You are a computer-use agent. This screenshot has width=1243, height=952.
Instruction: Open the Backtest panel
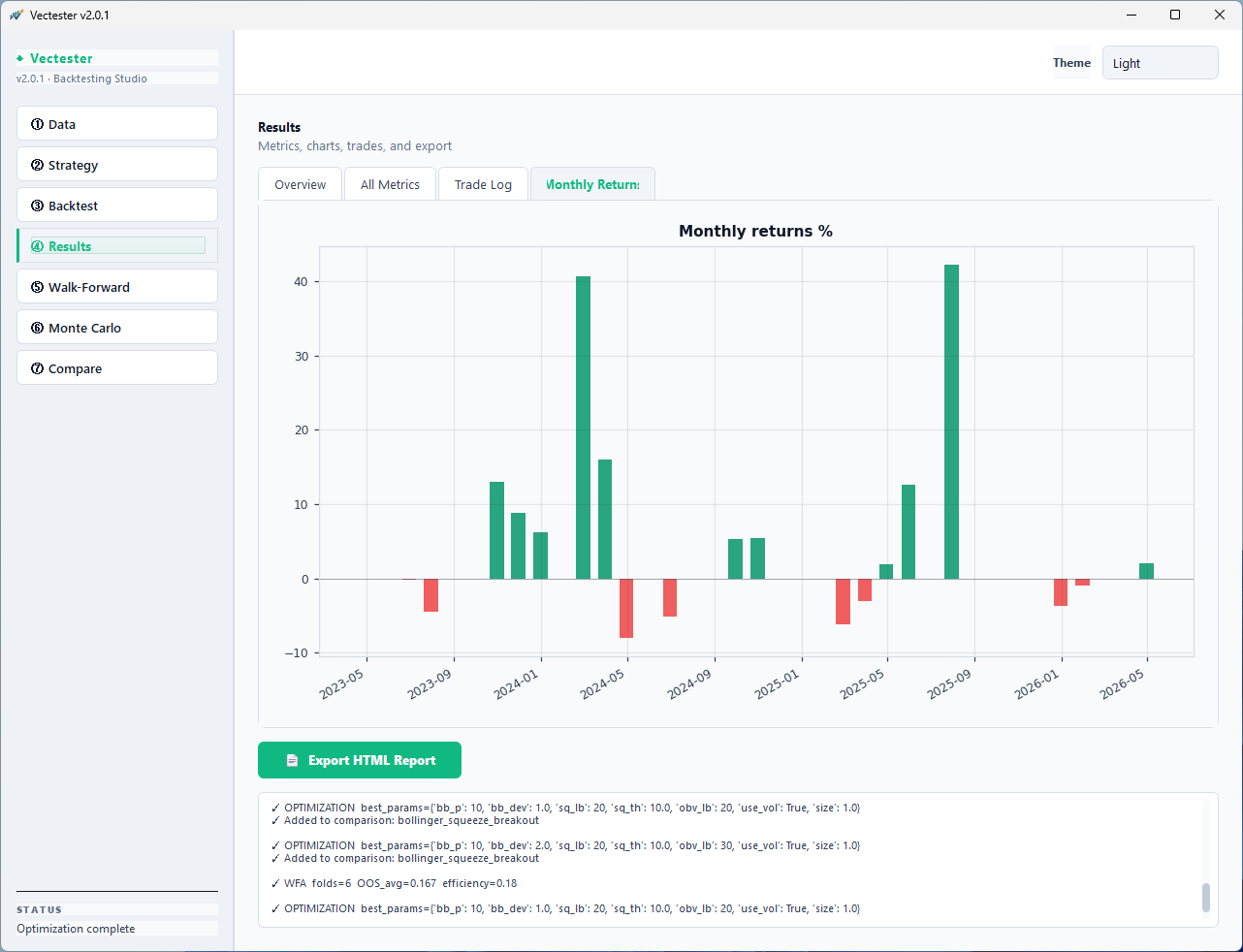[x=116, y=205]
